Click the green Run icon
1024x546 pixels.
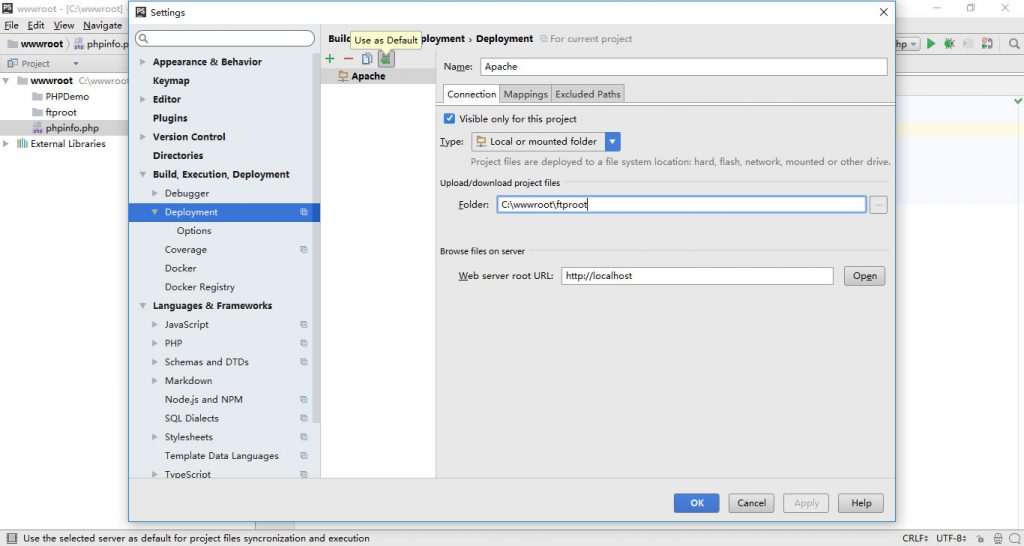(x=931, y=44)
